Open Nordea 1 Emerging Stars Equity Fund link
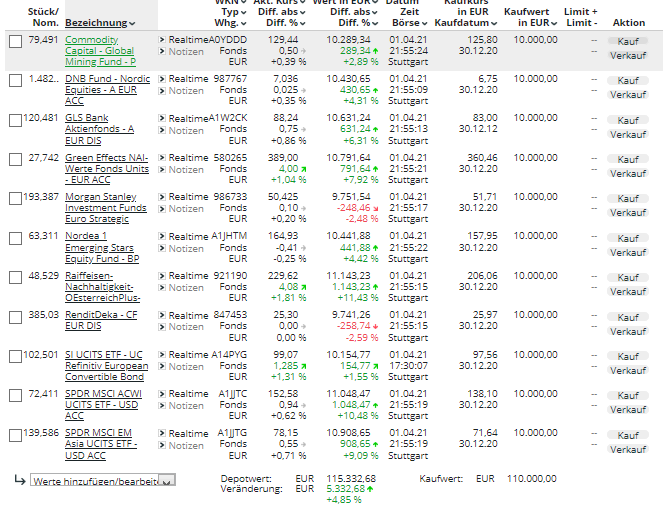This screenshot has height=514, width=663. point(102,247)
